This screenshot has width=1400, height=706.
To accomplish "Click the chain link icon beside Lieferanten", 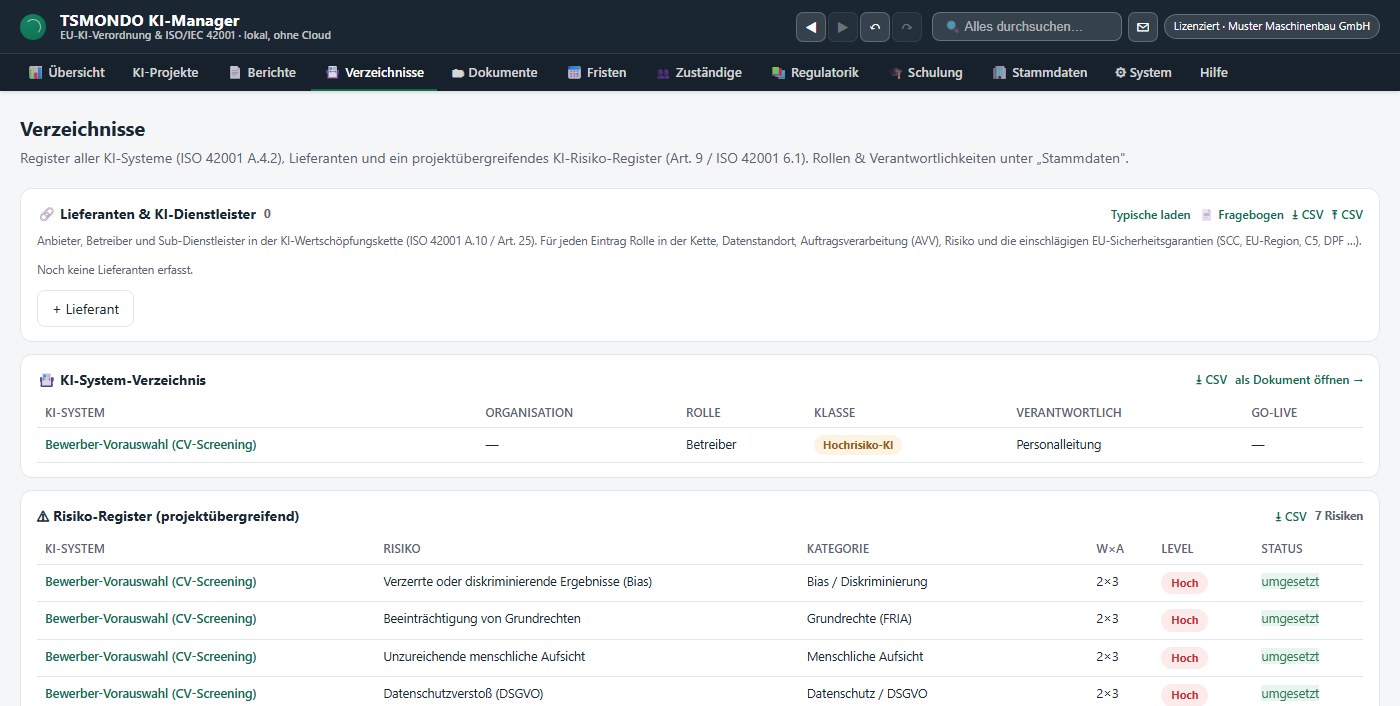I will [46, 214].
